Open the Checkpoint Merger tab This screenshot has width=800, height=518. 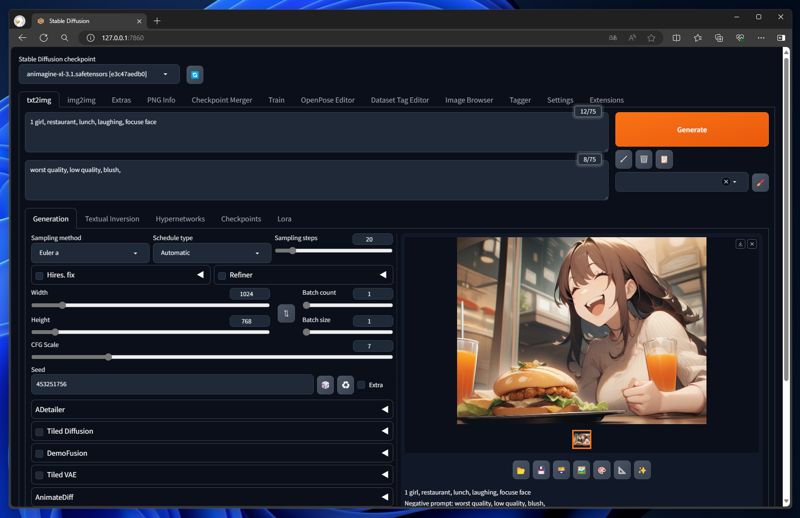click(x=222, y=100)
